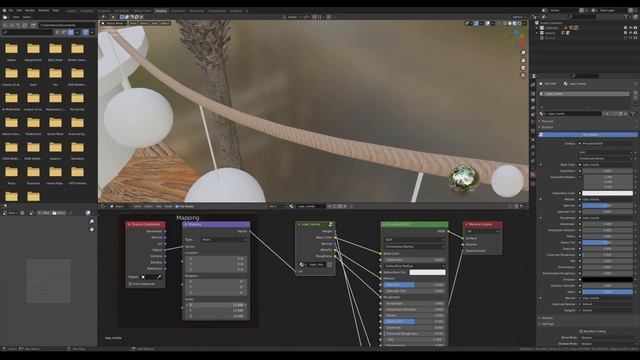Click Alpha slider in material properties
The height and width of the screenshot is (360, 640).
point(607,292)
